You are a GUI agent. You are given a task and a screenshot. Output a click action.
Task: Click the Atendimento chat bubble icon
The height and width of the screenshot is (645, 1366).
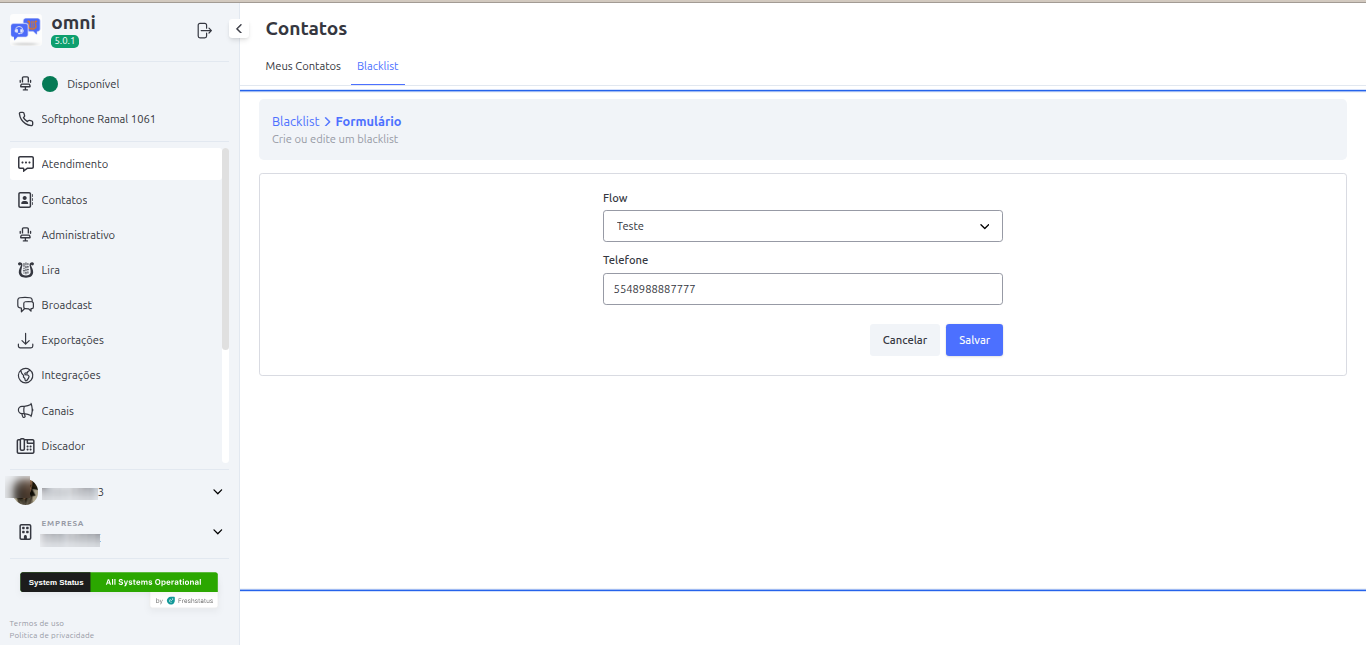click(26, 164)
